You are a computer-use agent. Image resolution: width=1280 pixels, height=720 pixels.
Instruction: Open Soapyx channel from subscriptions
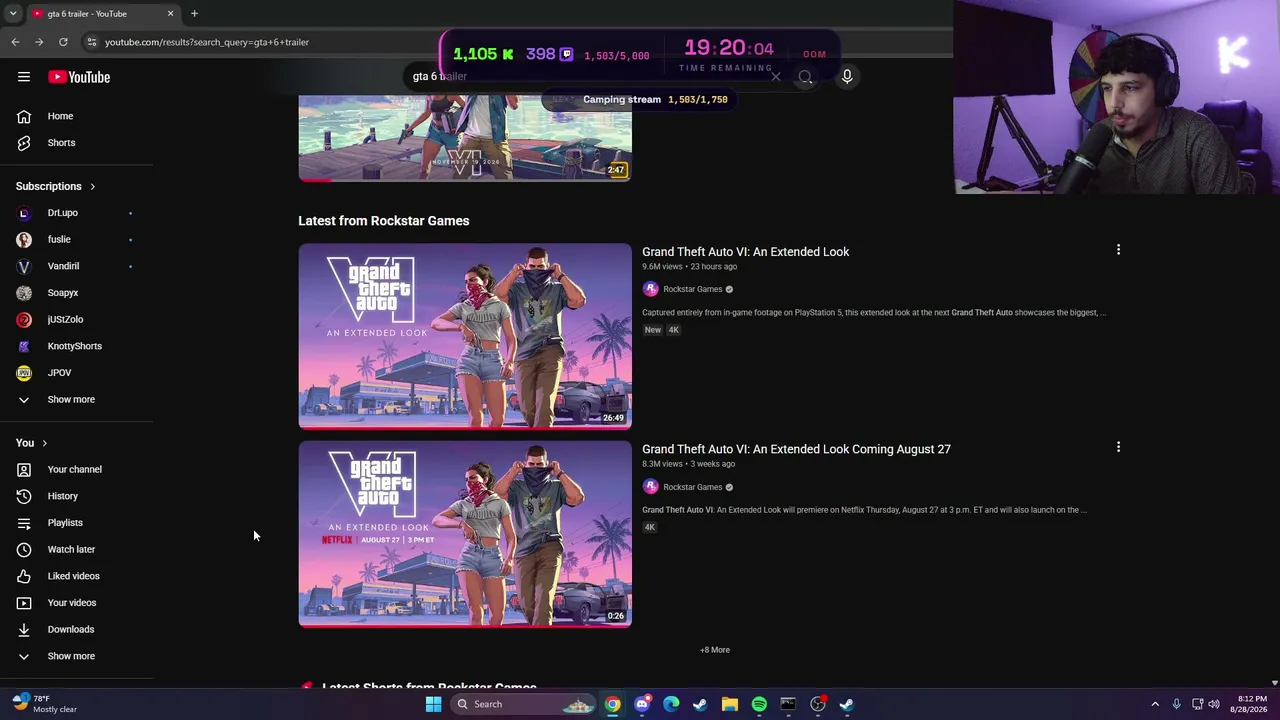point(76,293)
